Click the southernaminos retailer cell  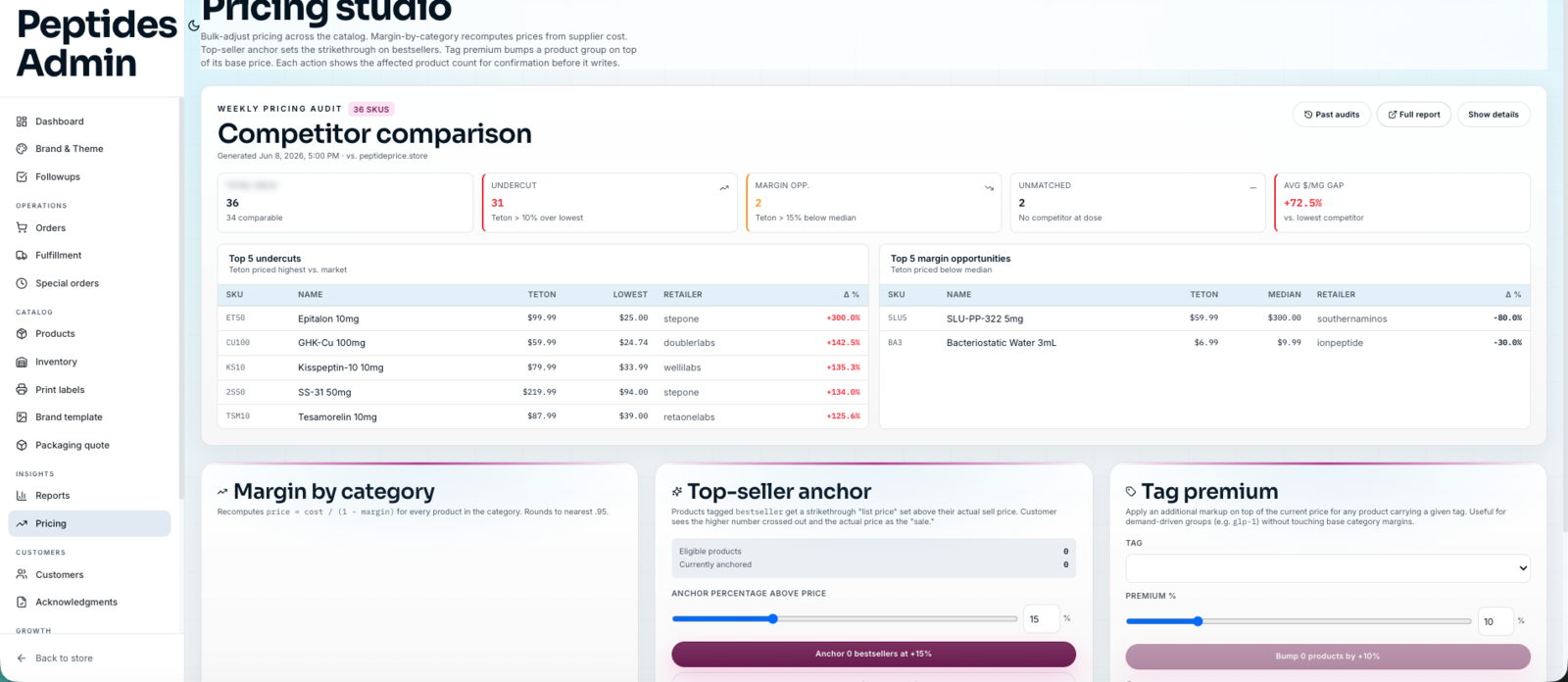point(1351,319)
